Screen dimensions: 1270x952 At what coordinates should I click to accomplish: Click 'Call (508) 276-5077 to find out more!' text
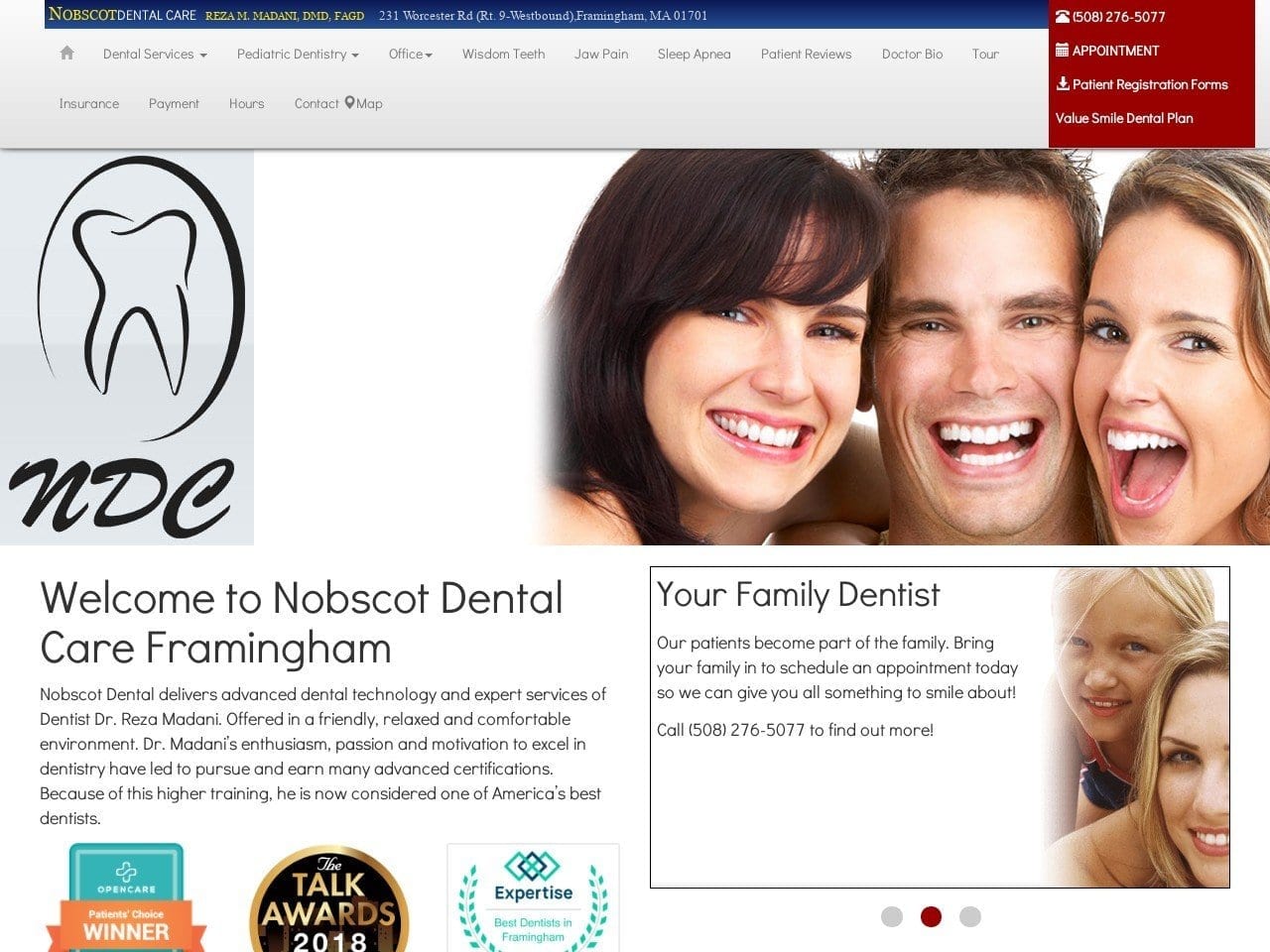795,730
